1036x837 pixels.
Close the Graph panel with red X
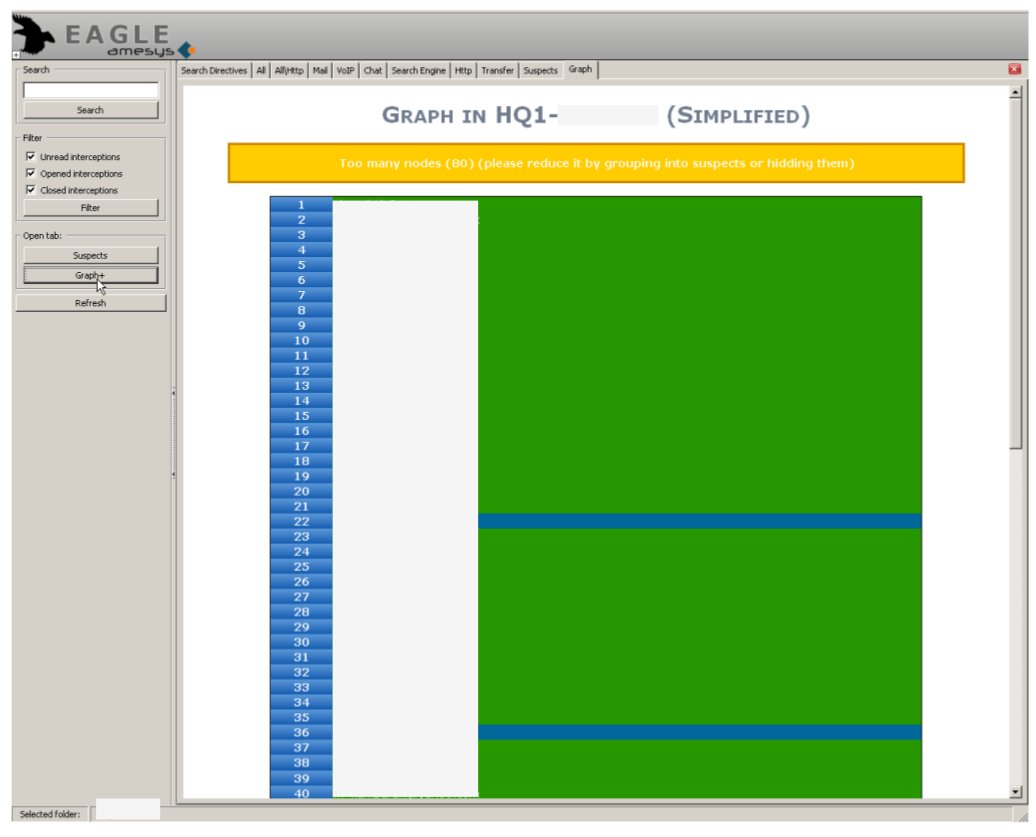(1014, 69)
